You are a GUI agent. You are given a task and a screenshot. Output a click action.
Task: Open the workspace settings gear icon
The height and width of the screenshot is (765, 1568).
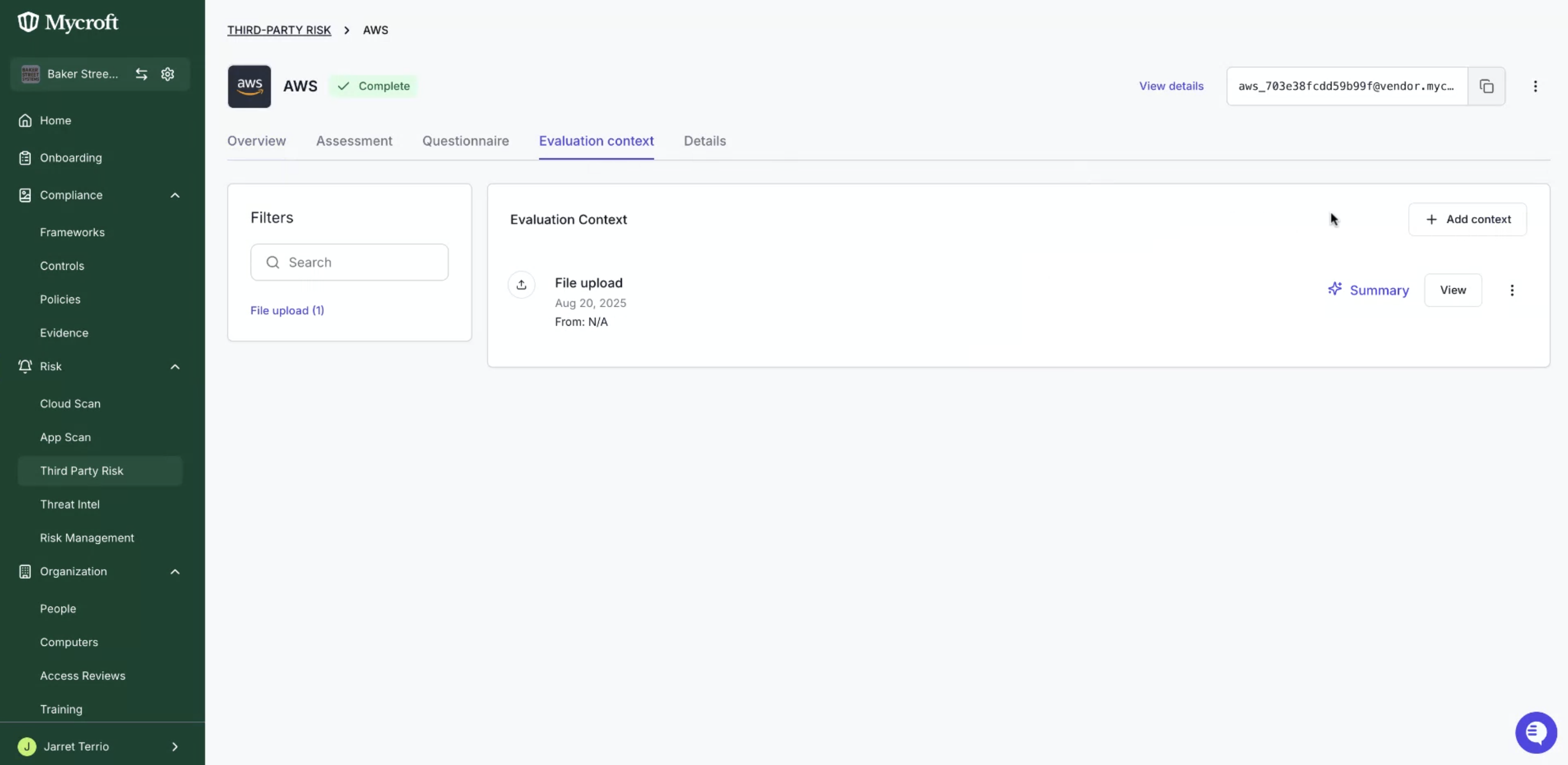pos(168,74)
